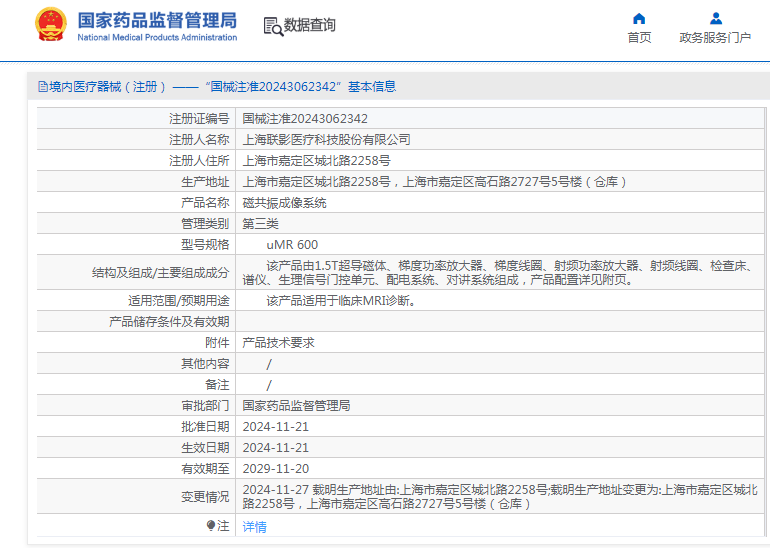The width and height of the screenshot is (770, 548).
Task: Click the 政务服务门户 person icon
Action: (x=715, y=18)
